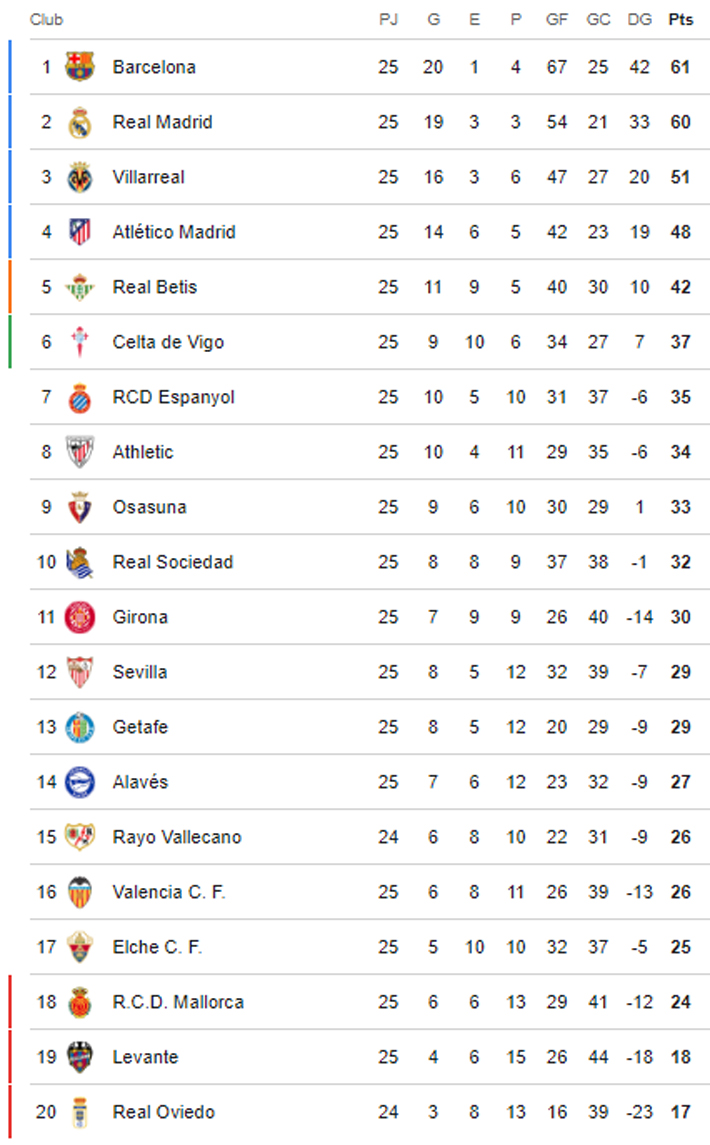Click the Osasuna crest icon
Image resolution: width=710 pixels, height=1145 pixels.
point(79,507)
